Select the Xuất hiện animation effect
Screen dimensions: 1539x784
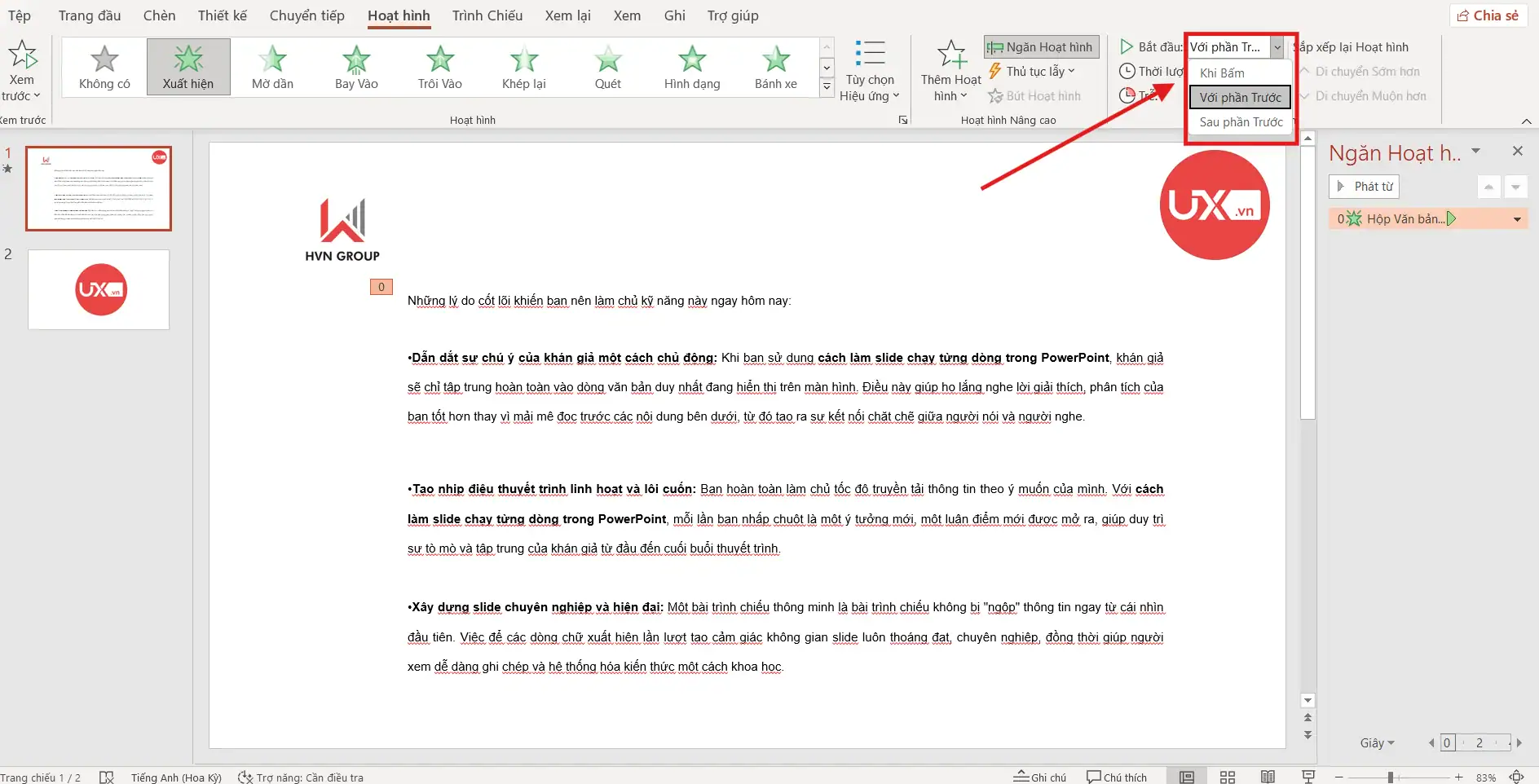coord(188,67)
